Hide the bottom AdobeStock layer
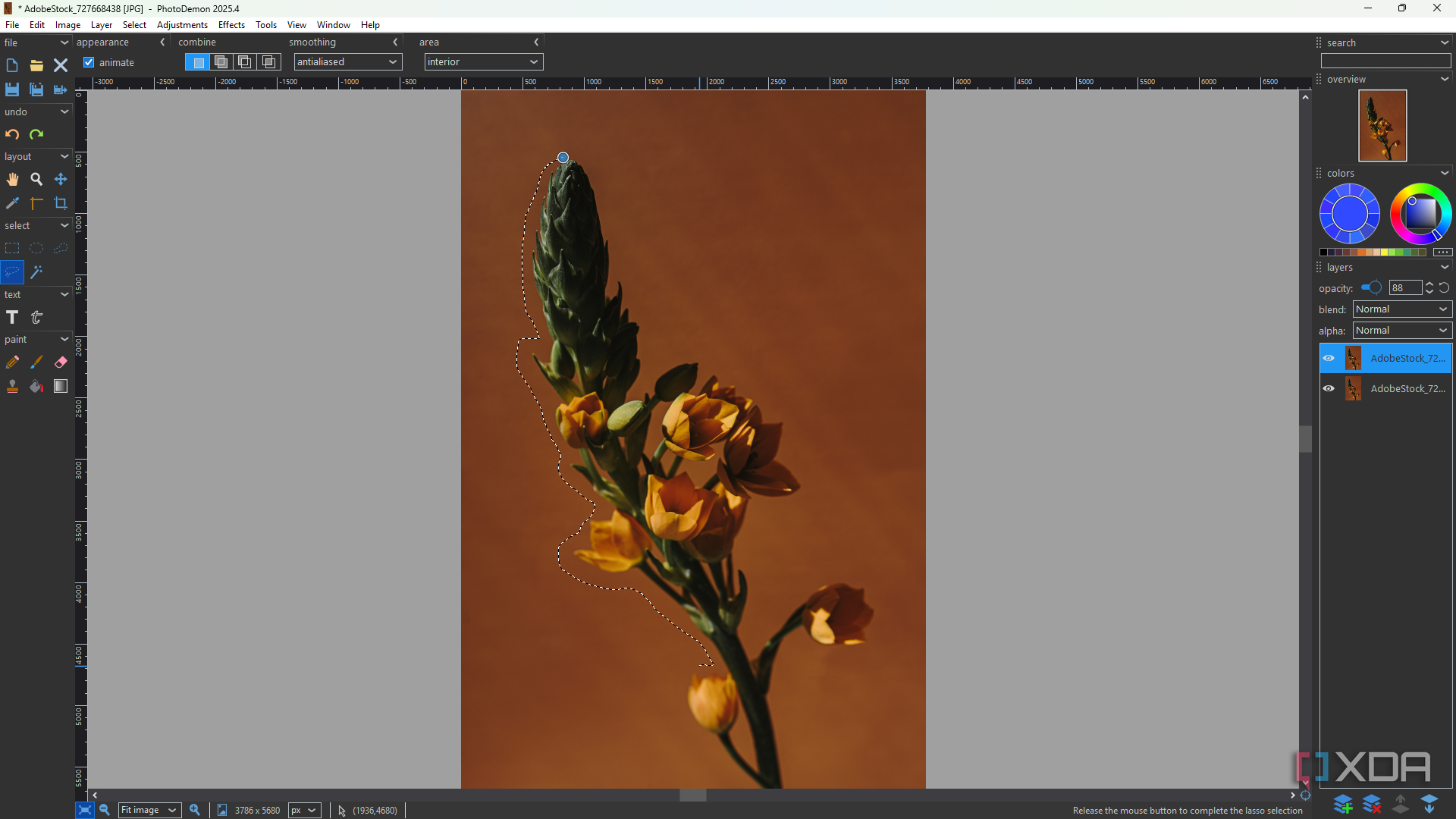 (x=1329, y=388)
